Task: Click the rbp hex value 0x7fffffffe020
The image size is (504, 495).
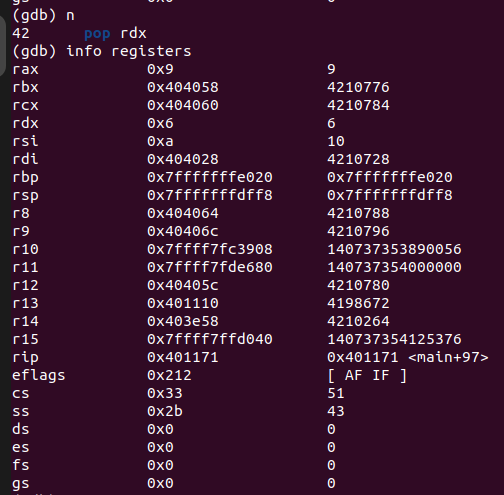Action: 210,177
